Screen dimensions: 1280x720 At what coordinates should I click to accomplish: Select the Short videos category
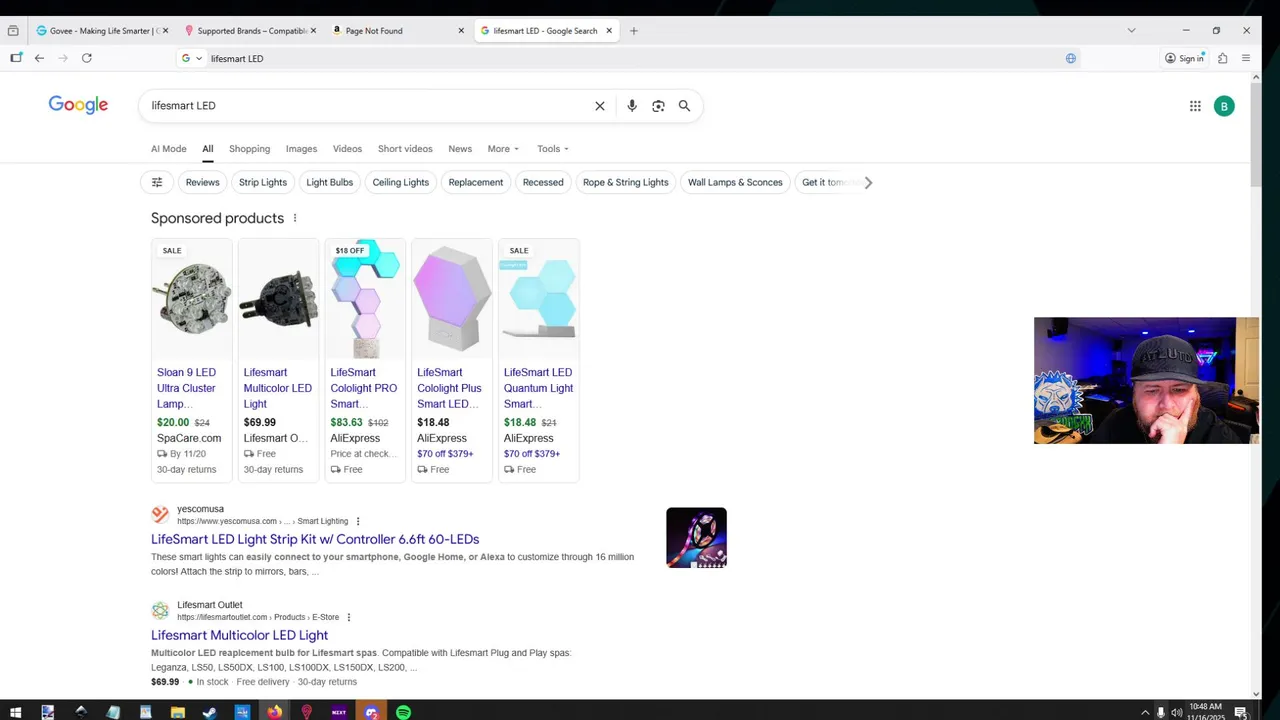coord(405,149)
